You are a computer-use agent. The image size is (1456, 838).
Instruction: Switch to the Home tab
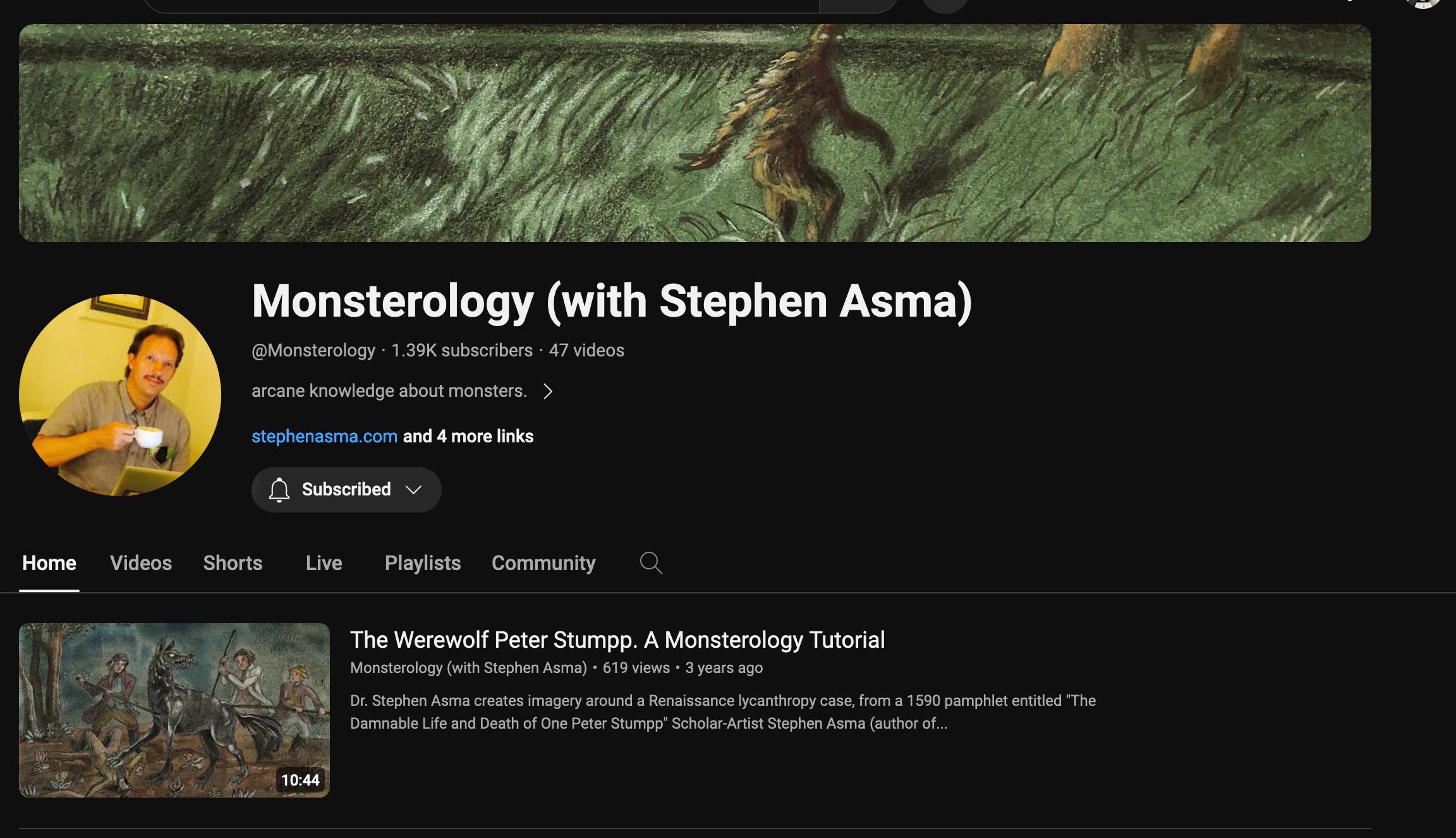[49, 563]
